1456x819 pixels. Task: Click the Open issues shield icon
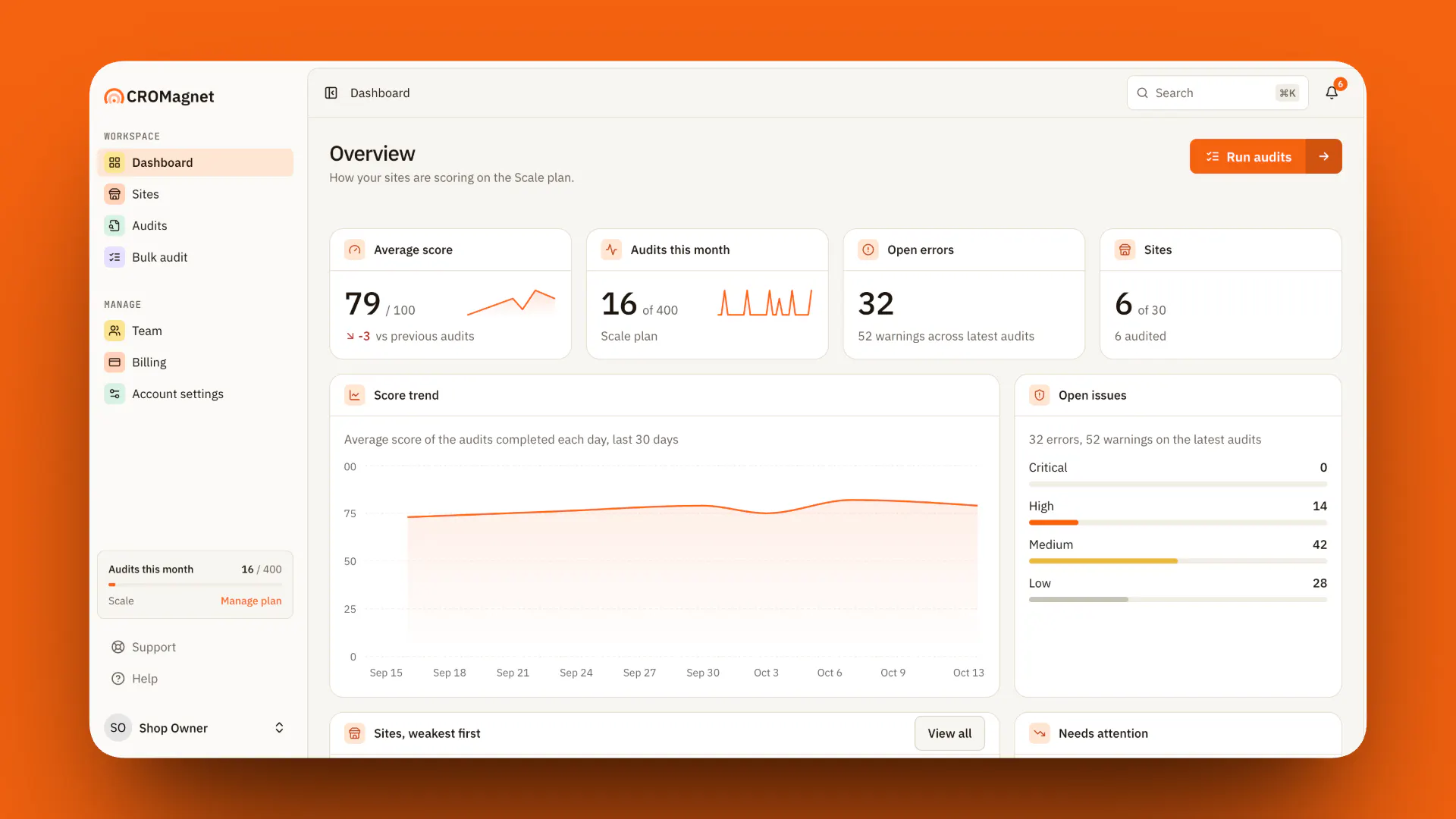[1040, 395]
